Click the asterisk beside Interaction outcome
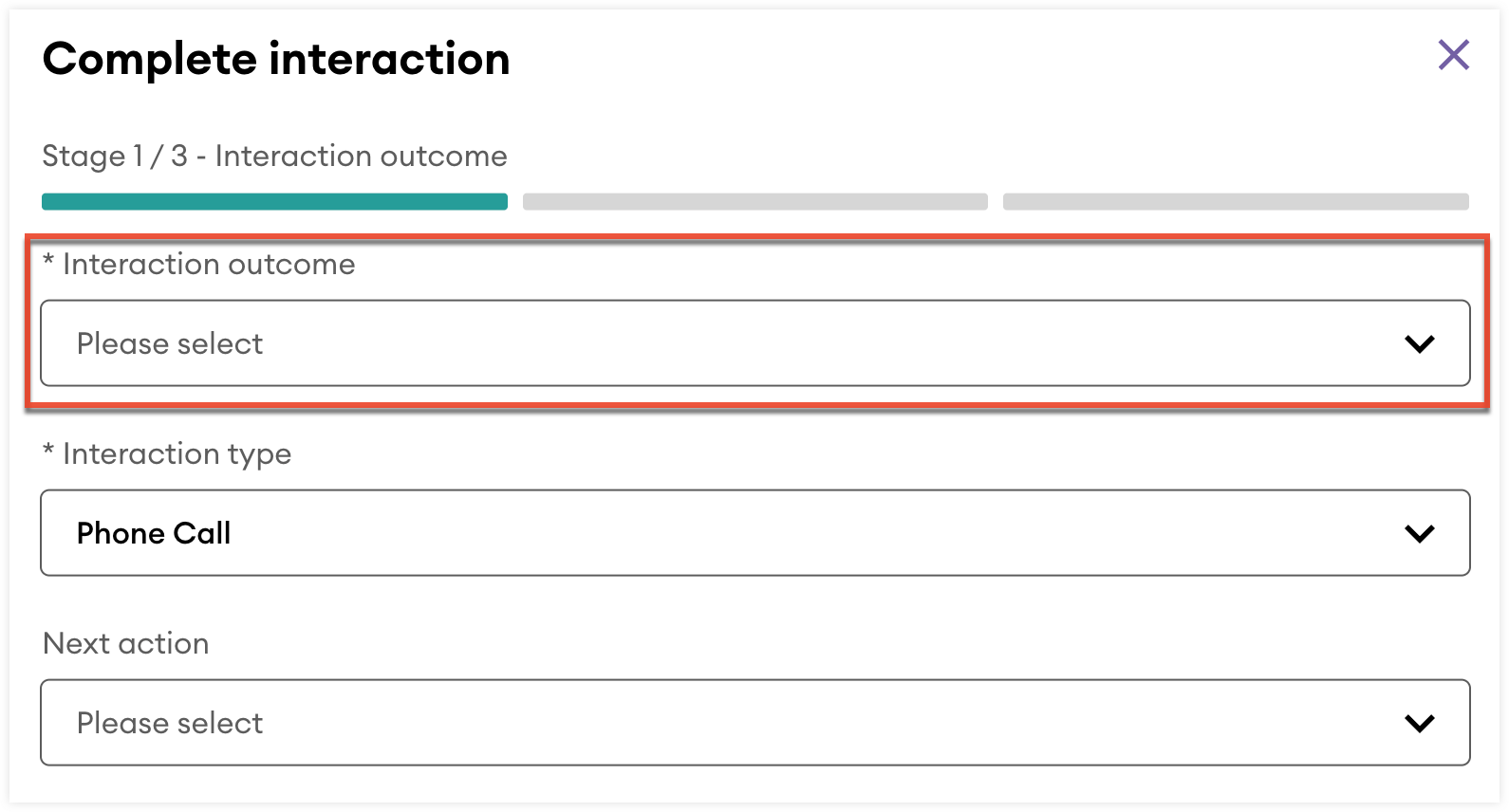1509x812 pixels. pos(48,262)
